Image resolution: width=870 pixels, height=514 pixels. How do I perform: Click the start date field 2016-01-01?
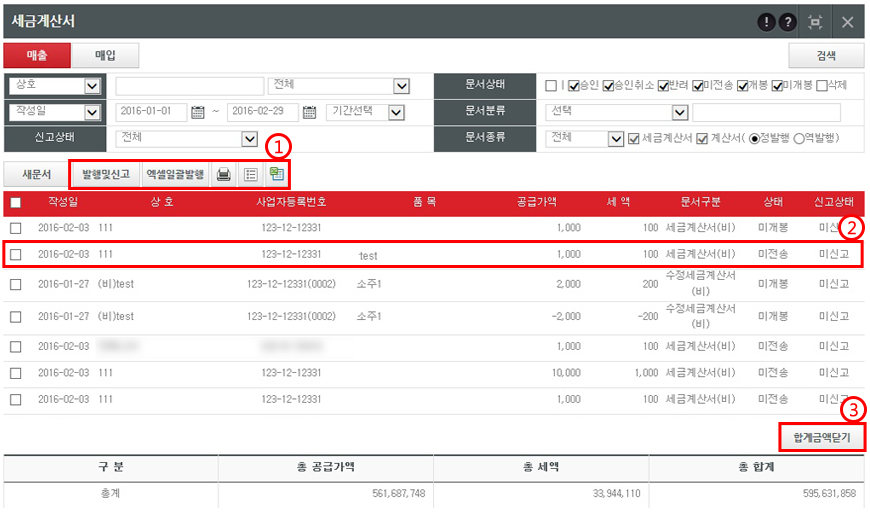coord(151,112)
